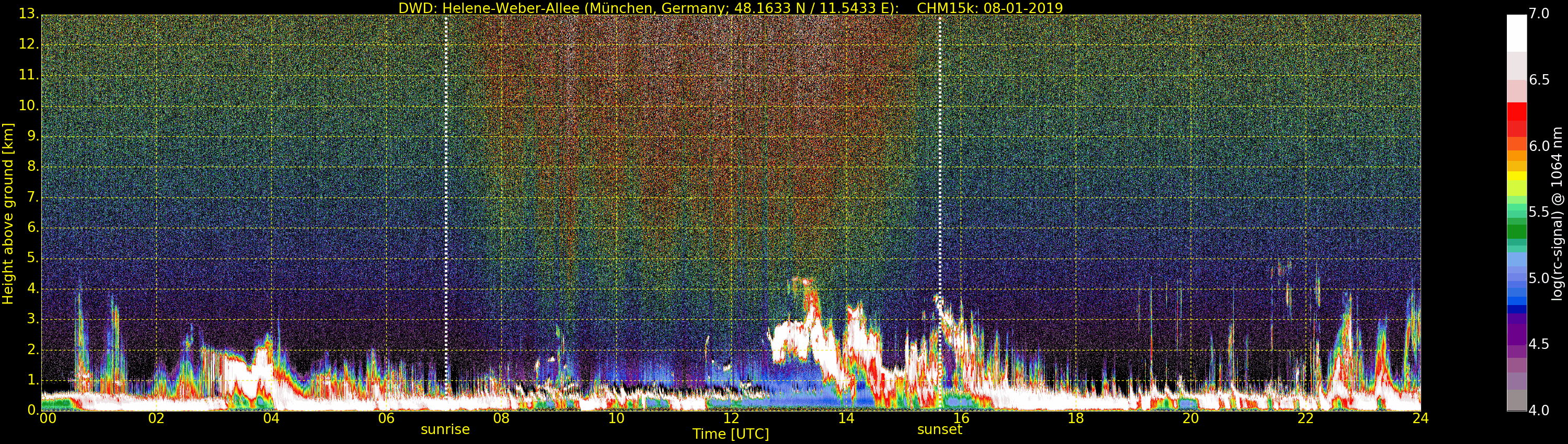Click time axis tick '24'
This screenshot has width=1568, height=444.
coord(1421,418)
